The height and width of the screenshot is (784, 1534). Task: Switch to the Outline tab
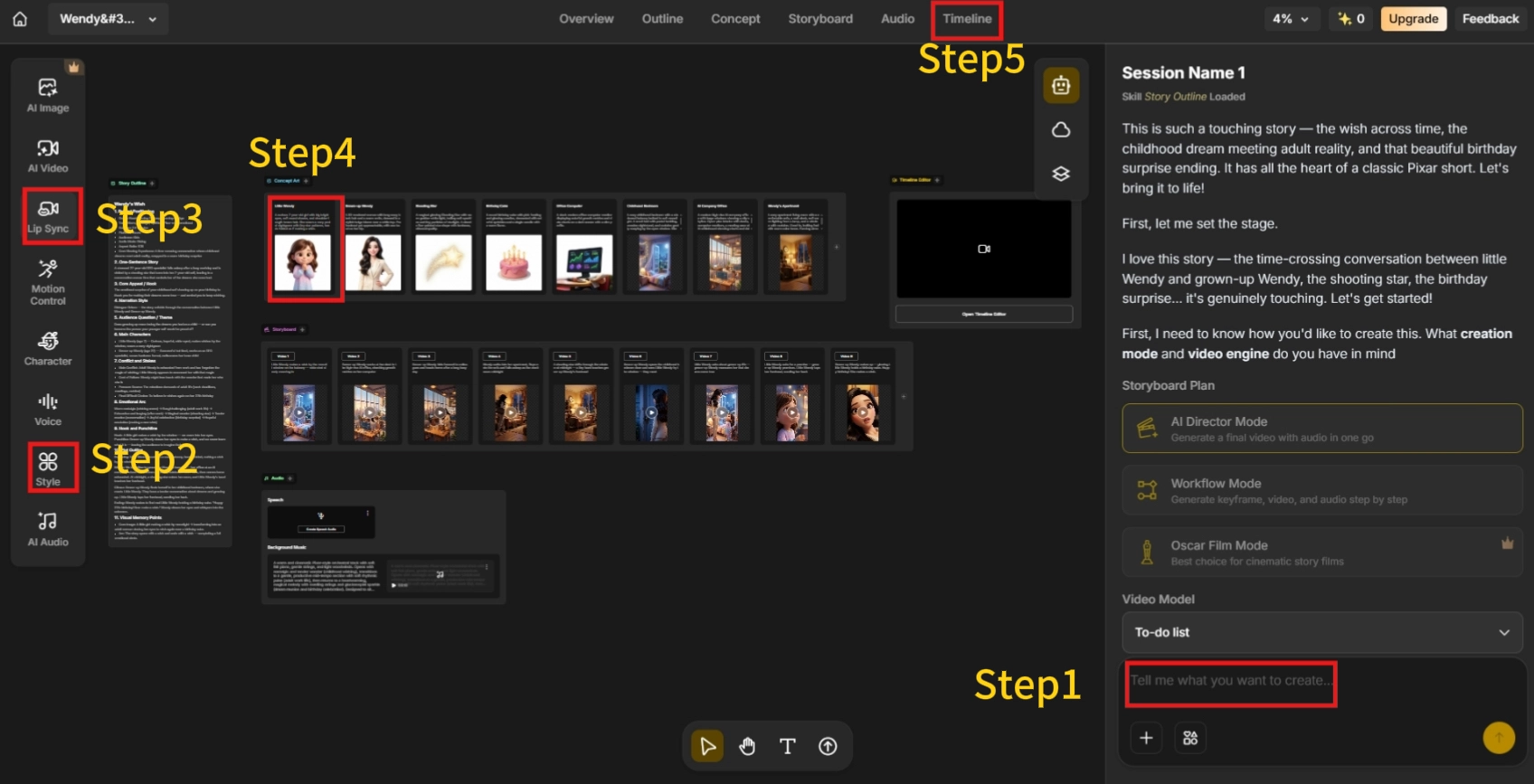click(x=662, y=19)
